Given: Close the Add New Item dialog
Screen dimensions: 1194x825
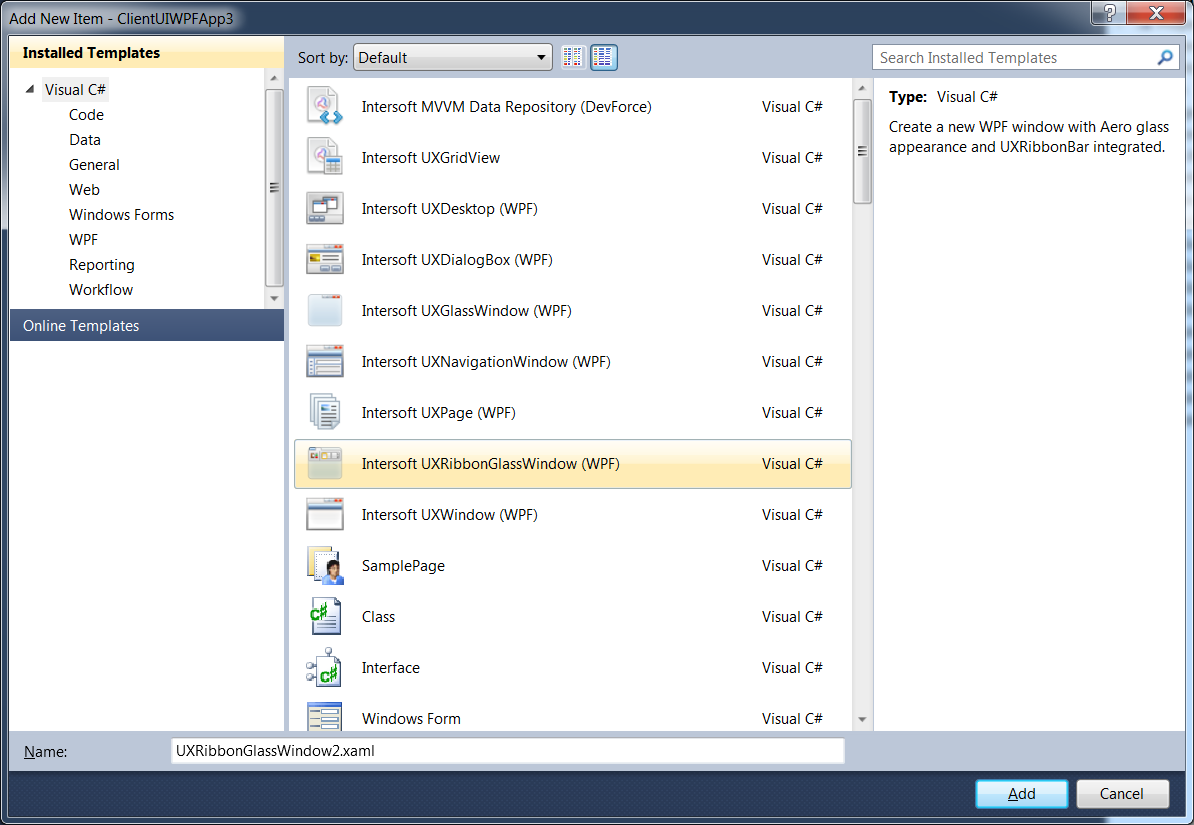Looking at the screenshot, I should tap(1156, 12).
